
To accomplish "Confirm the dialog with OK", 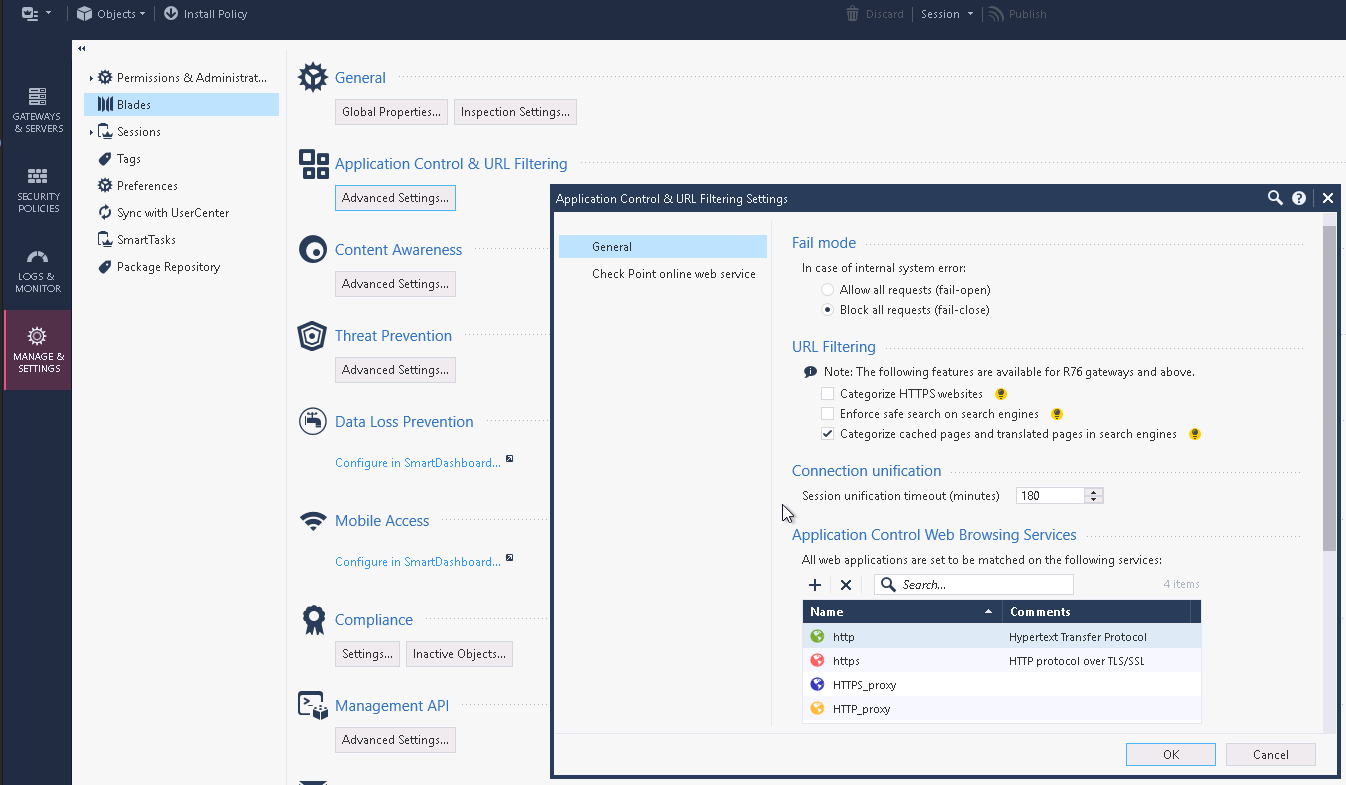I will point(1171,755).
